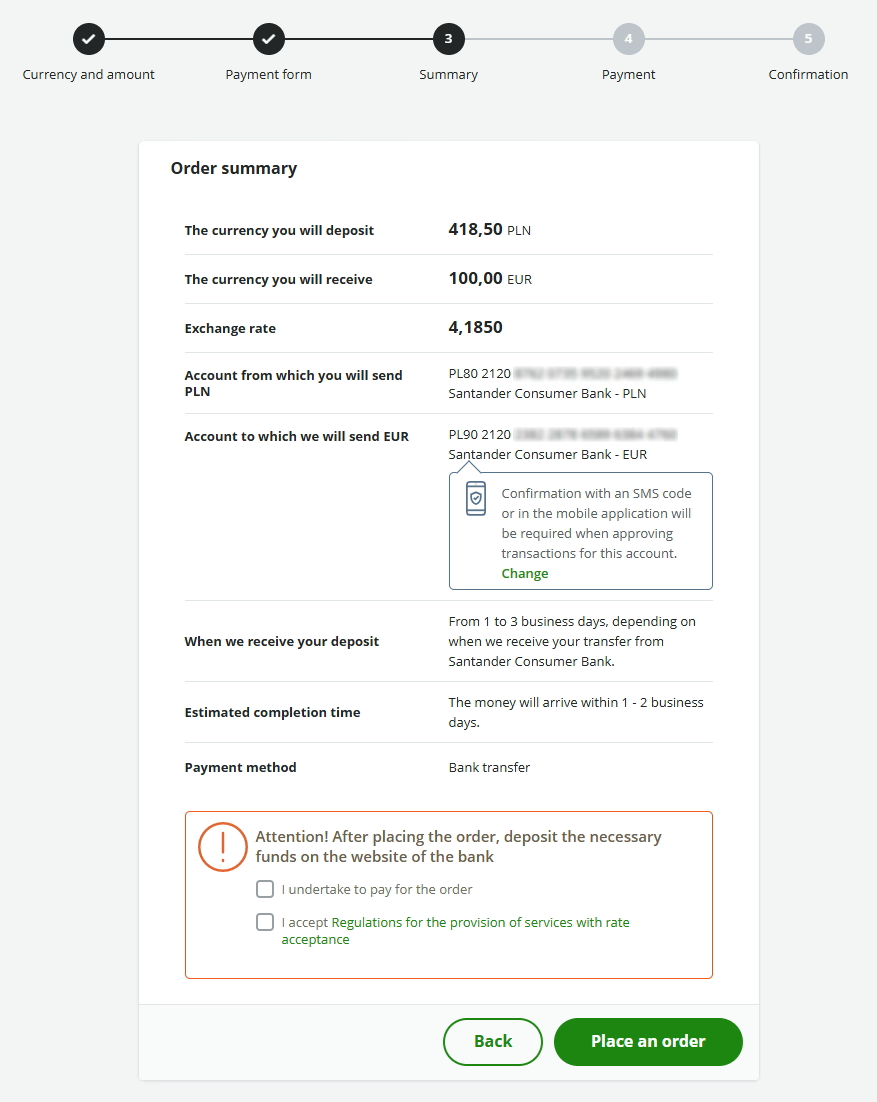Click the 4,1850 exchange rate value
This screenshot has width=877, height=1102.
476,328
